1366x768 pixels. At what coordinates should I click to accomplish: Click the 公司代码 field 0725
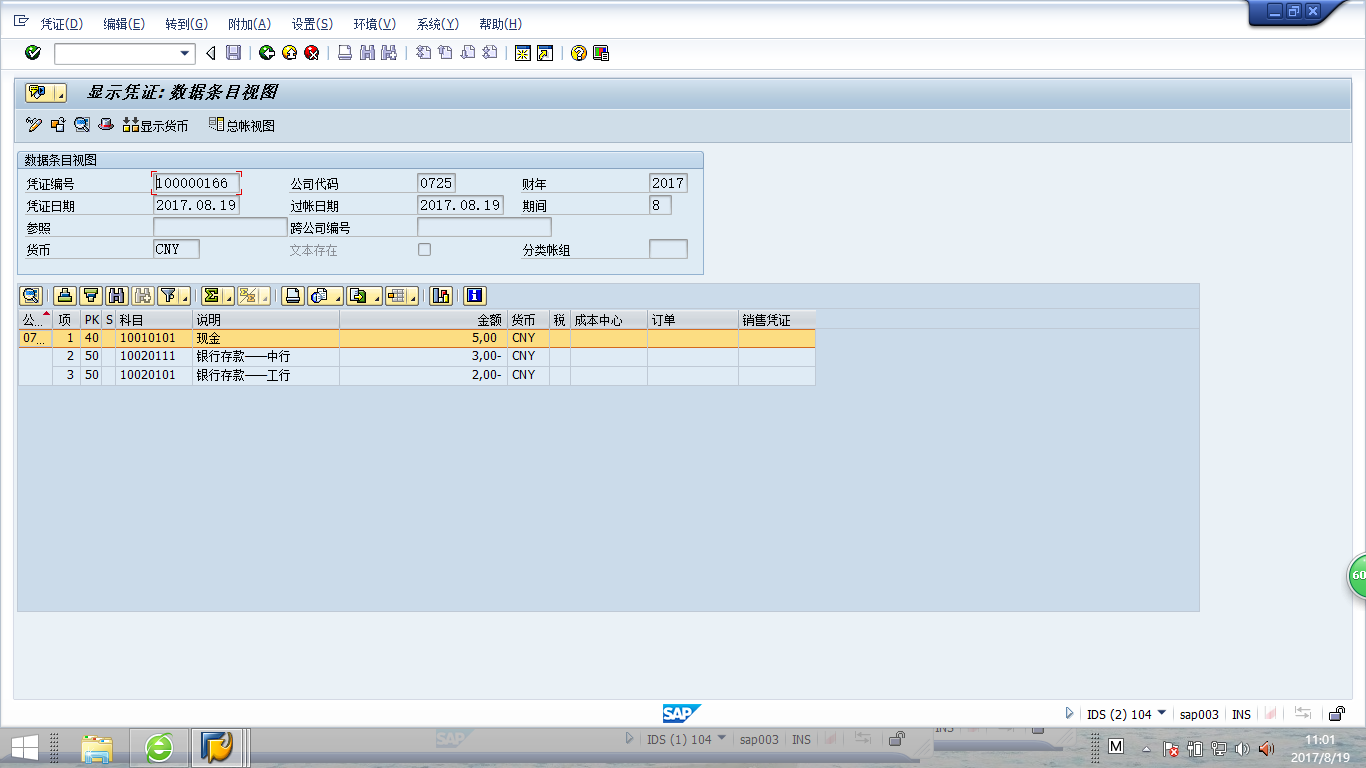436,183
